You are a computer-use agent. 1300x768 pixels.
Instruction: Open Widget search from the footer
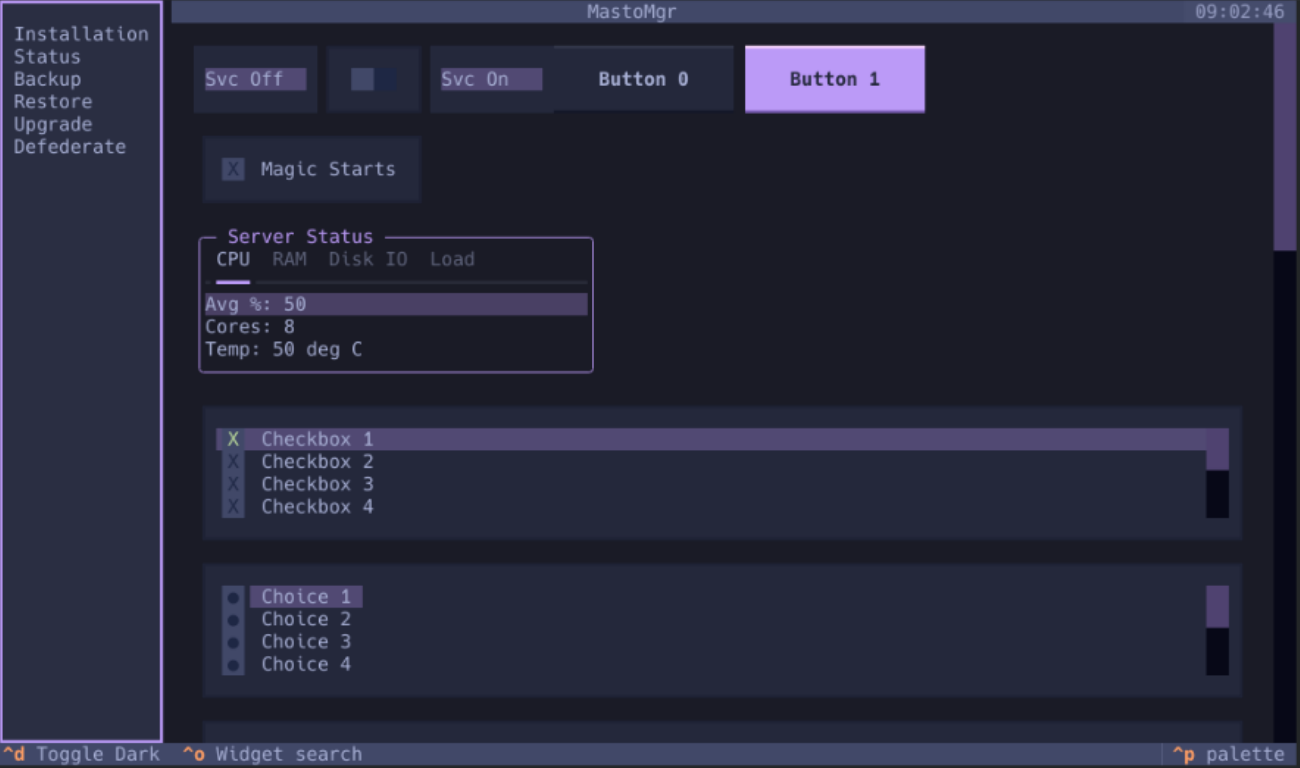[x=273, y=754]
